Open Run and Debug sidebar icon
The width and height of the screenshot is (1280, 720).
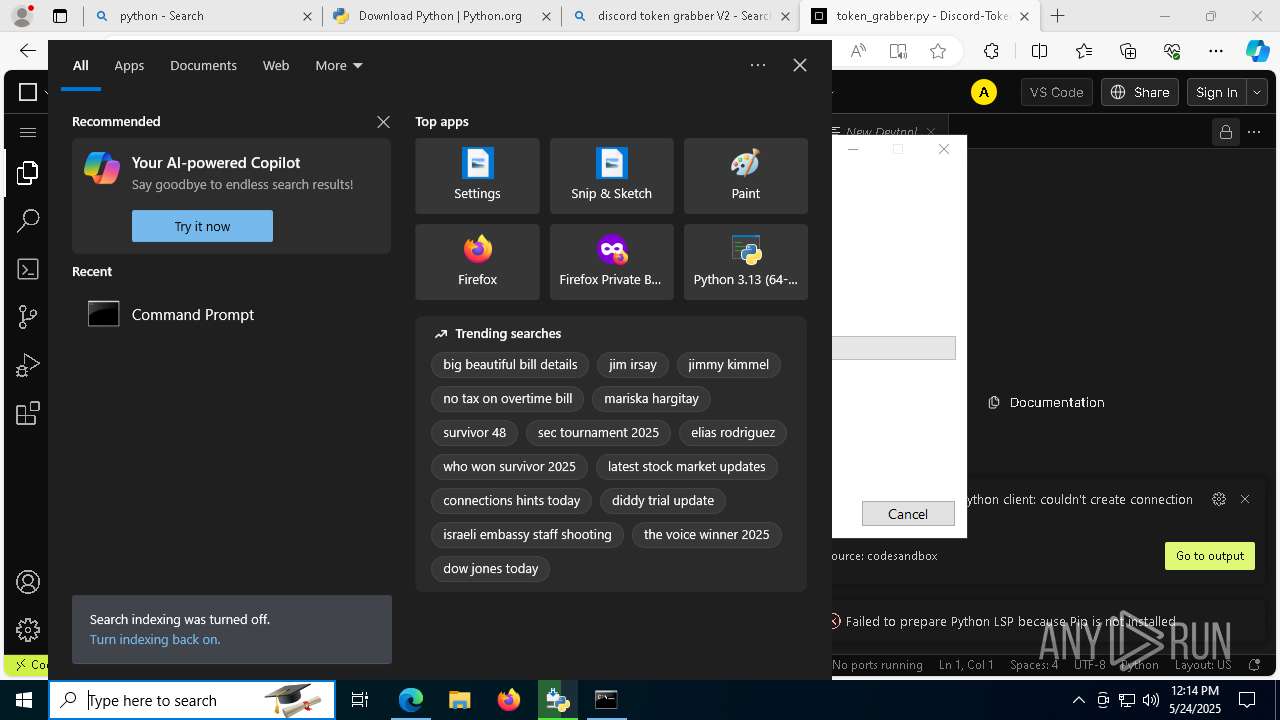click(x=28, y=365)
